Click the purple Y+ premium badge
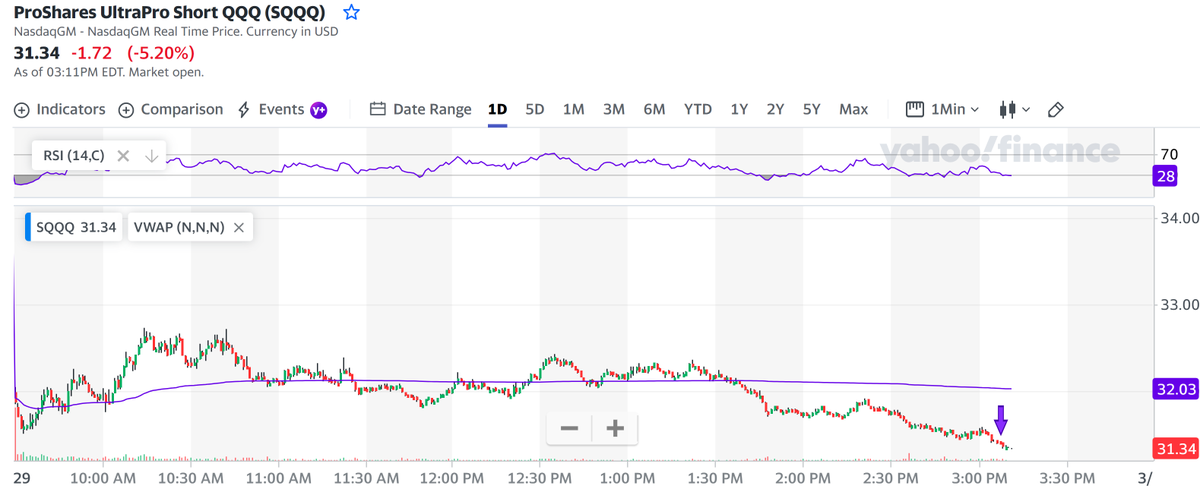This screenshot has height=489, width=1200. click(319, 110)
